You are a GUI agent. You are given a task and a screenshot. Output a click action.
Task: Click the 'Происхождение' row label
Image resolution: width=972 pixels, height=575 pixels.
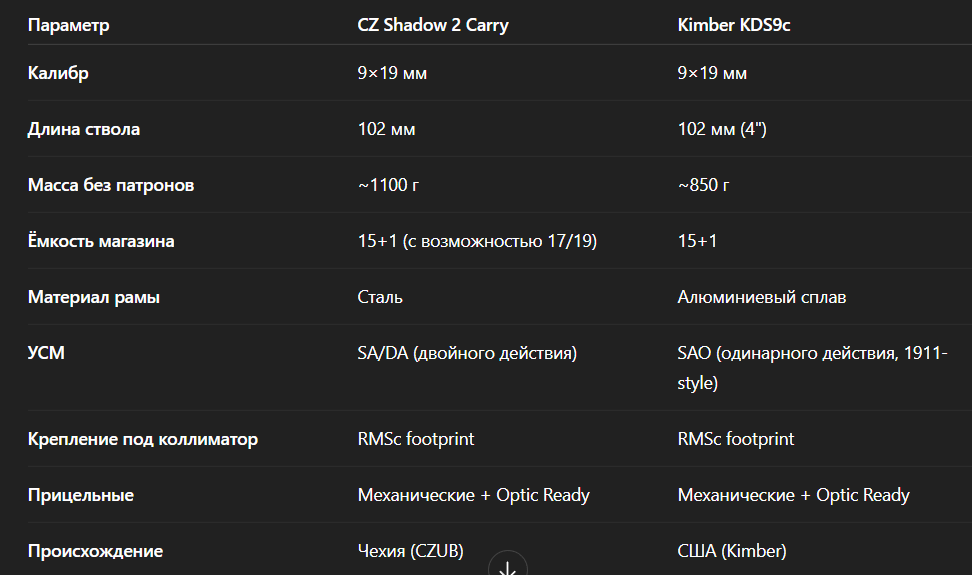click(x=95, y=551)
